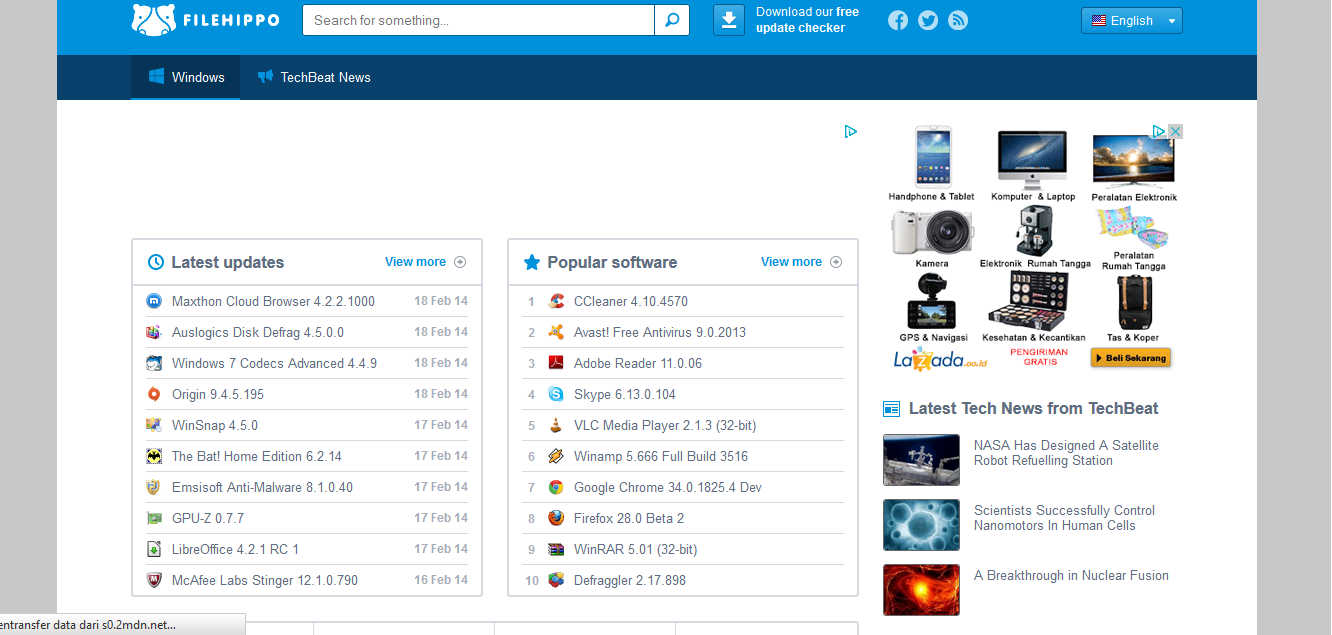This screenshot has height=635, width=1332.
Task: Click the Origin app icon
Action: [x=154, y=394]
